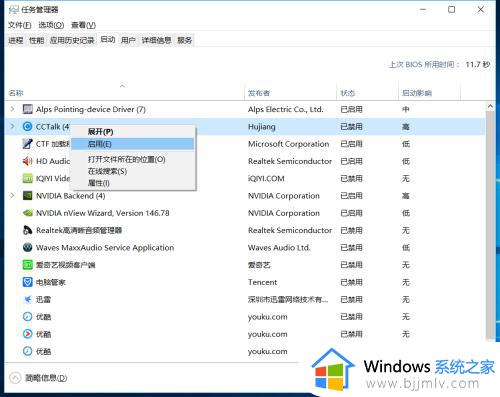Choose 启用(E) in the context menu

[x=133, y=144]
